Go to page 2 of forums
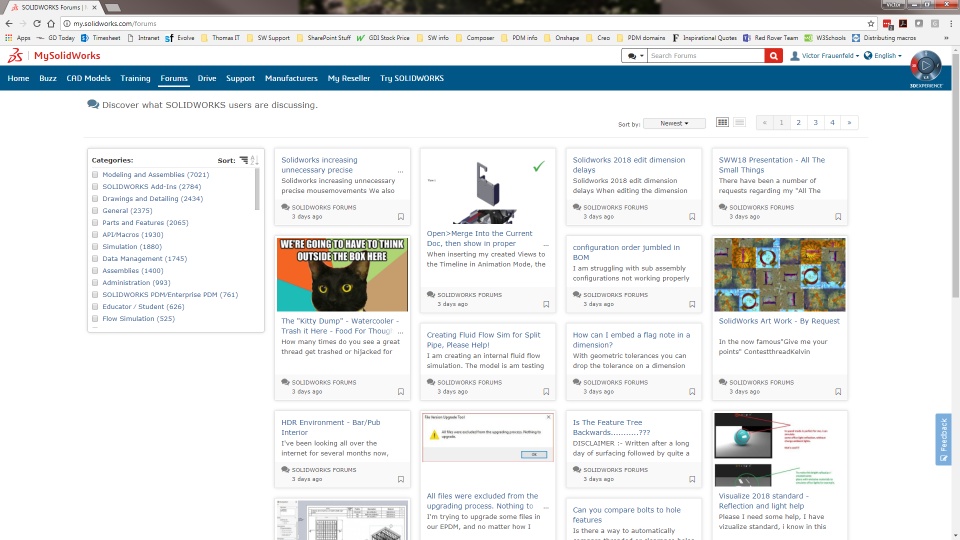This screenshot has width=960, height=540. [x=798, y=122]
